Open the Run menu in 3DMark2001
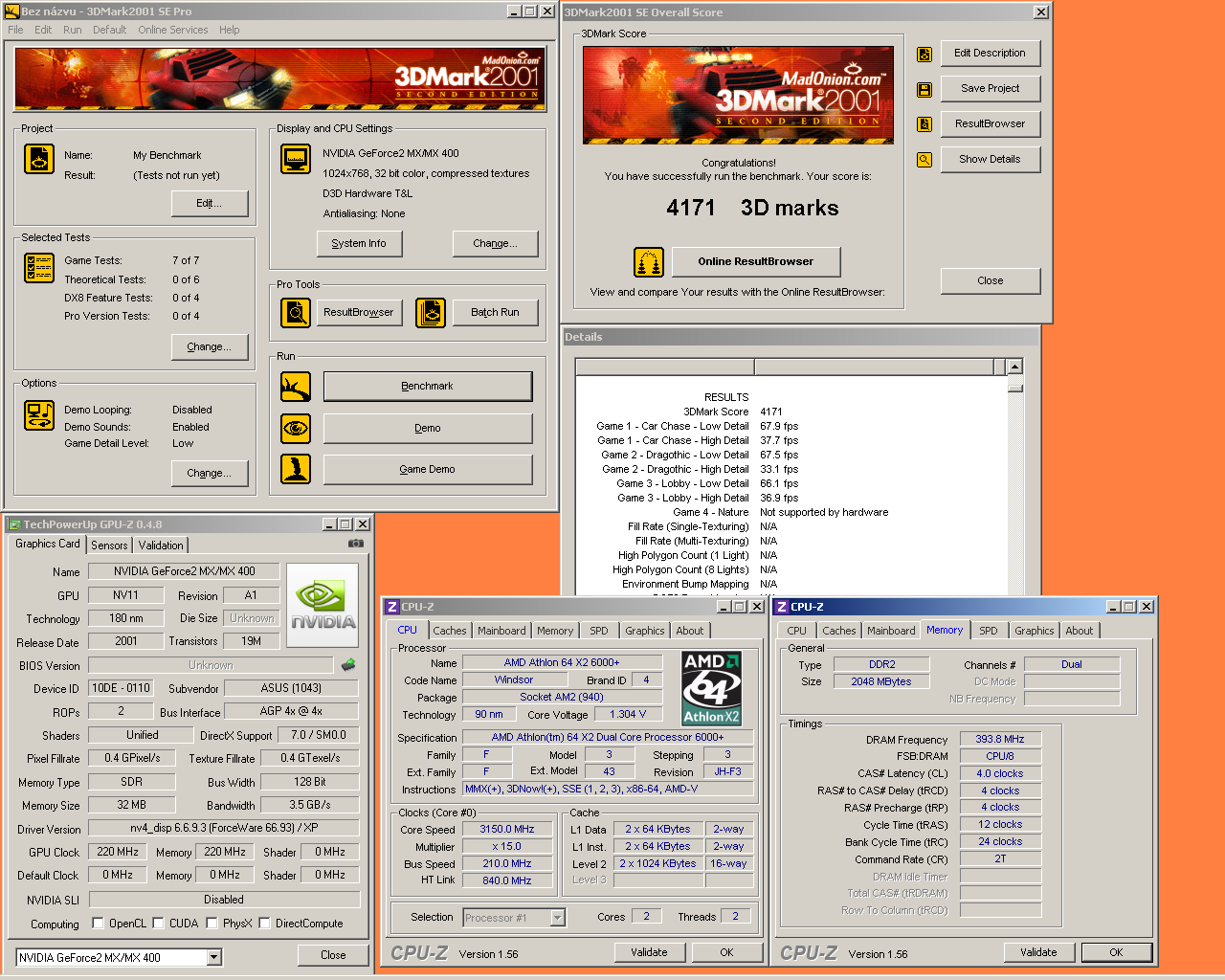This screenshot has height=980, width=1225. [73, 30]
